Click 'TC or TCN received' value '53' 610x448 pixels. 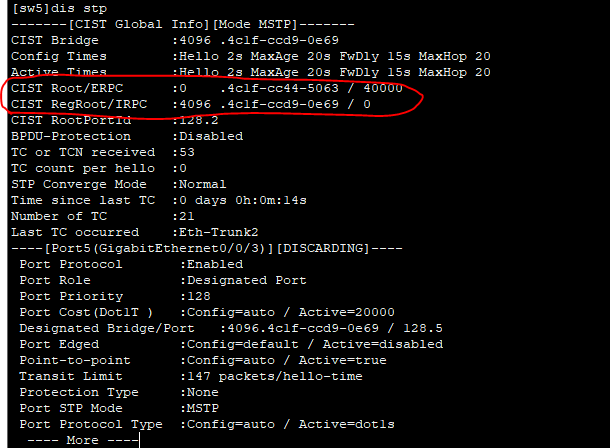[187, 152]
